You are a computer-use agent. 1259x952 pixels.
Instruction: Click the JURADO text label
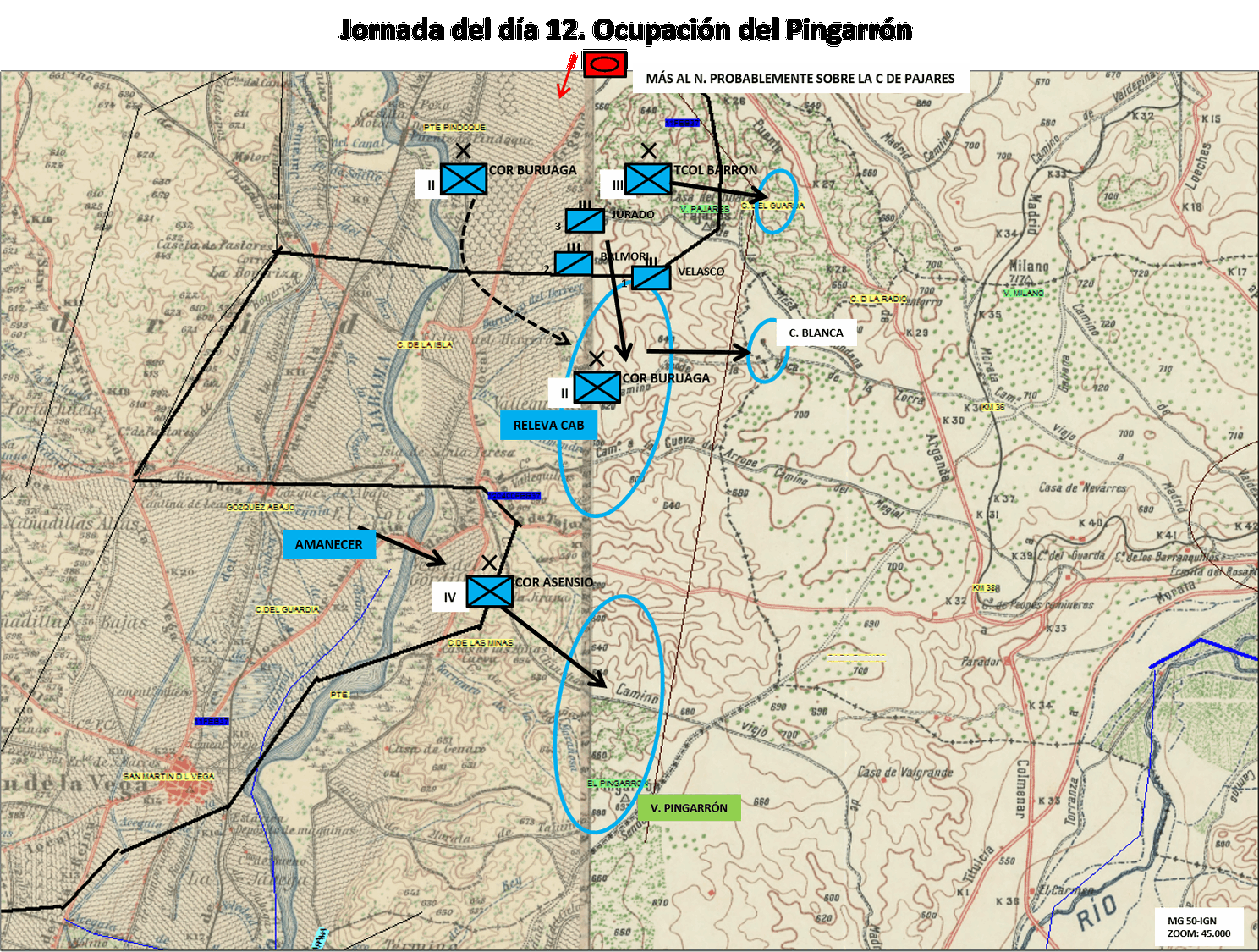pyautogui.click(x=633, y=214)
